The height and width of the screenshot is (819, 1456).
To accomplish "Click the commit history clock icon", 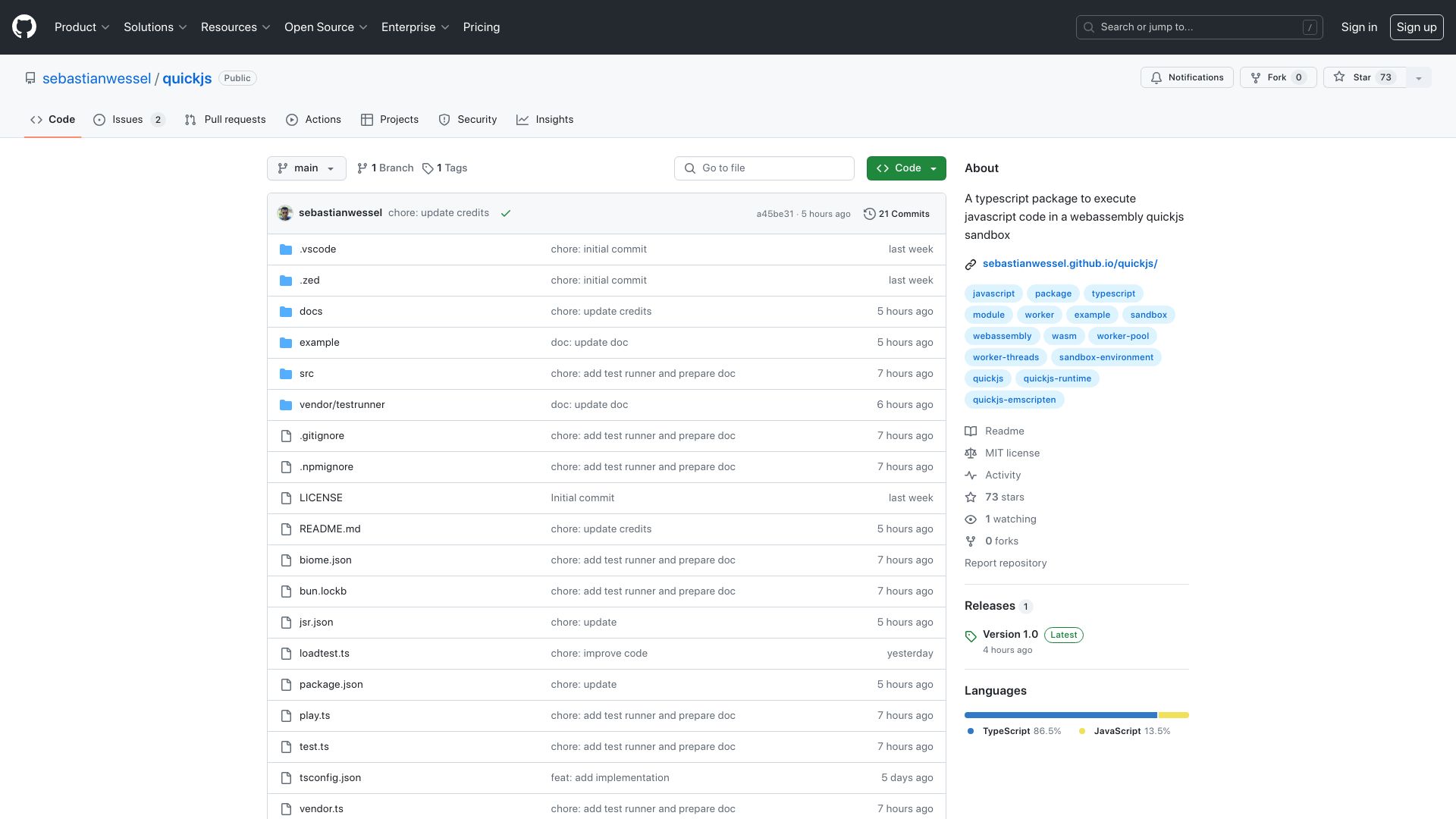I will click(x=870, y=214).
